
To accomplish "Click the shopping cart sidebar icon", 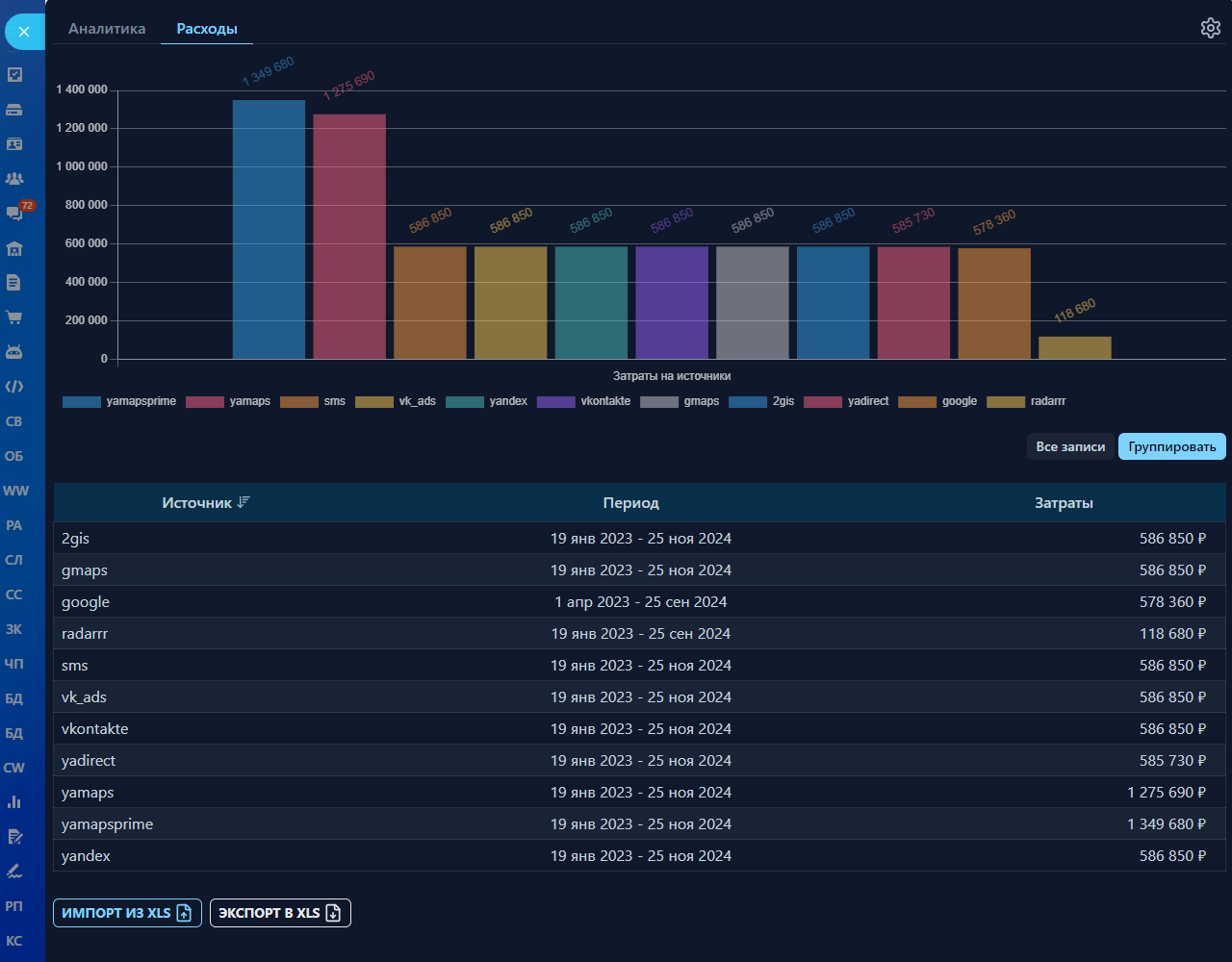I will click(x=14, y=317).
